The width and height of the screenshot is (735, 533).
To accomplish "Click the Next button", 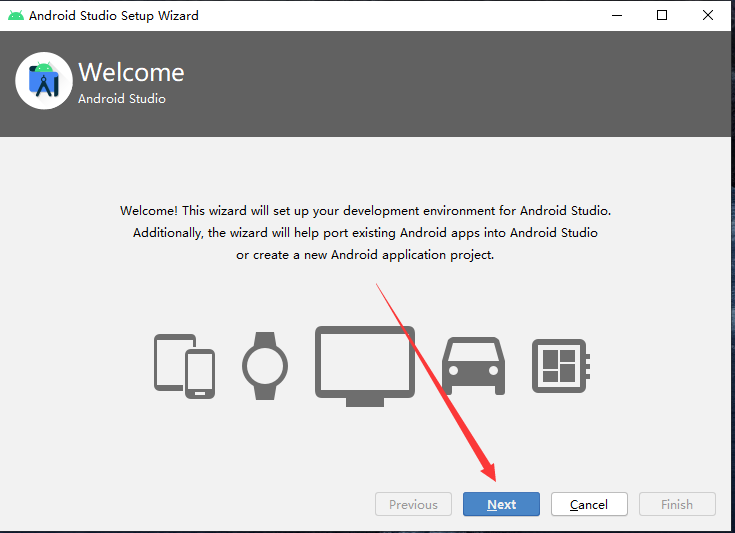I will (x=501, y=504).
